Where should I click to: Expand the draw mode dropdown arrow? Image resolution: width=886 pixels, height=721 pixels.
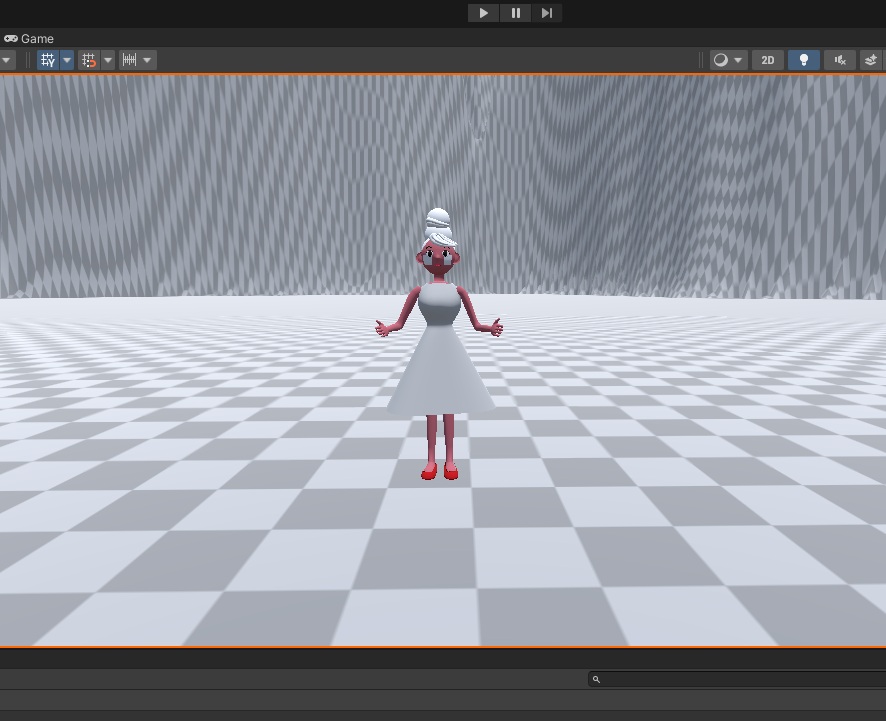click(x=739, y=60)
